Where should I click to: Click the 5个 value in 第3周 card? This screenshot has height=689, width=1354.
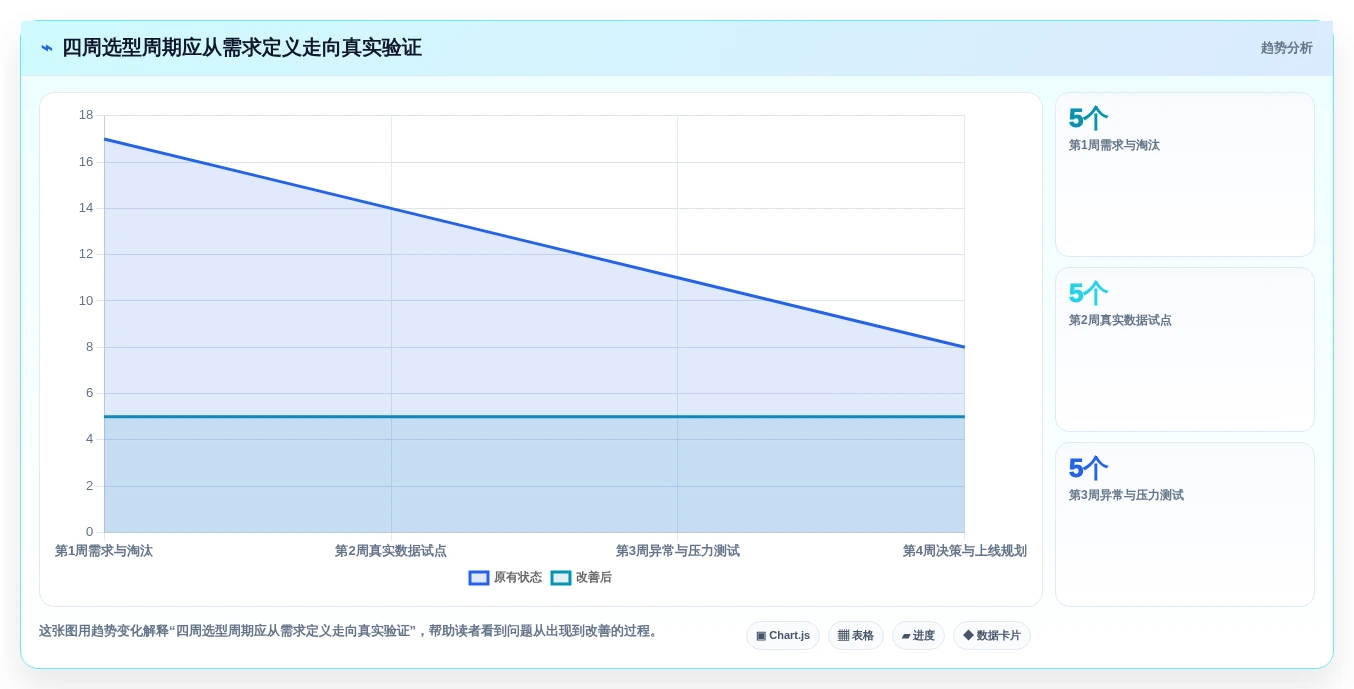pyautogui.click(x=1088, y=469)
